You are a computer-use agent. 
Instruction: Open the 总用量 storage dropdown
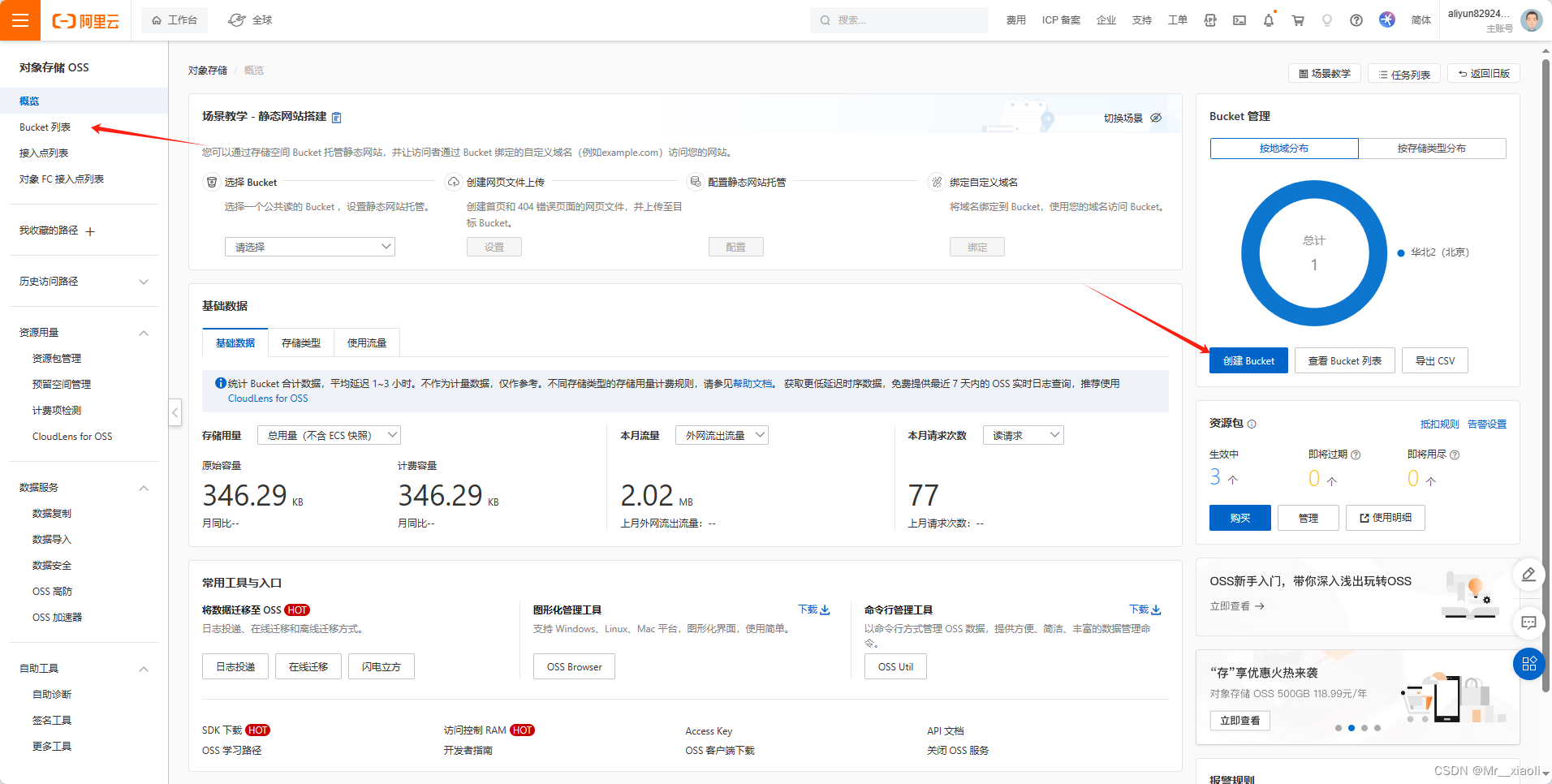click(329, 435)
